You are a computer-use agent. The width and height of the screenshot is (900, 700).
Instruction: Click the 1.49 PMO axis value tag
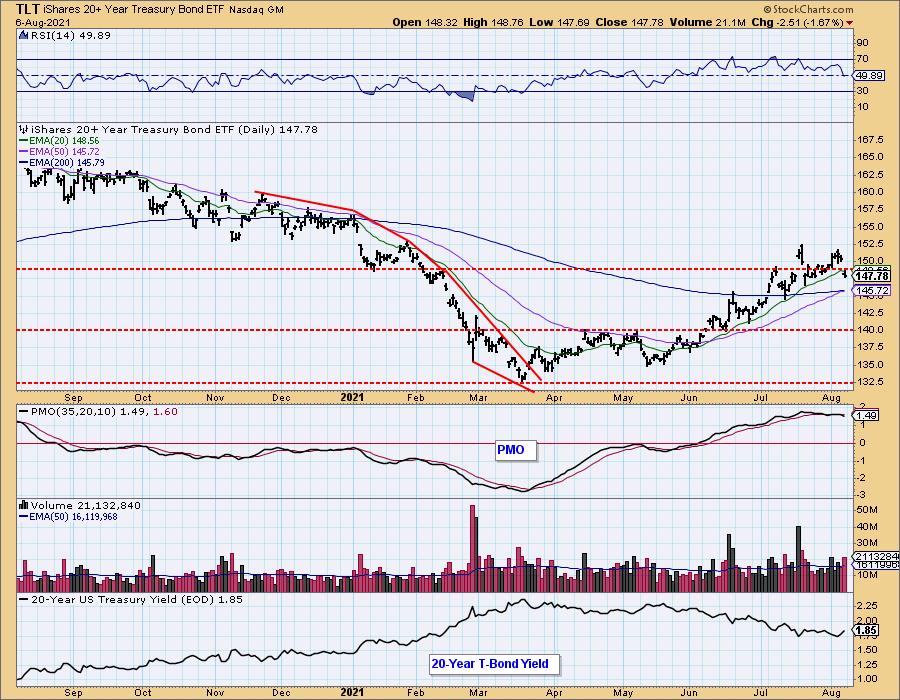tap(866, 415)
